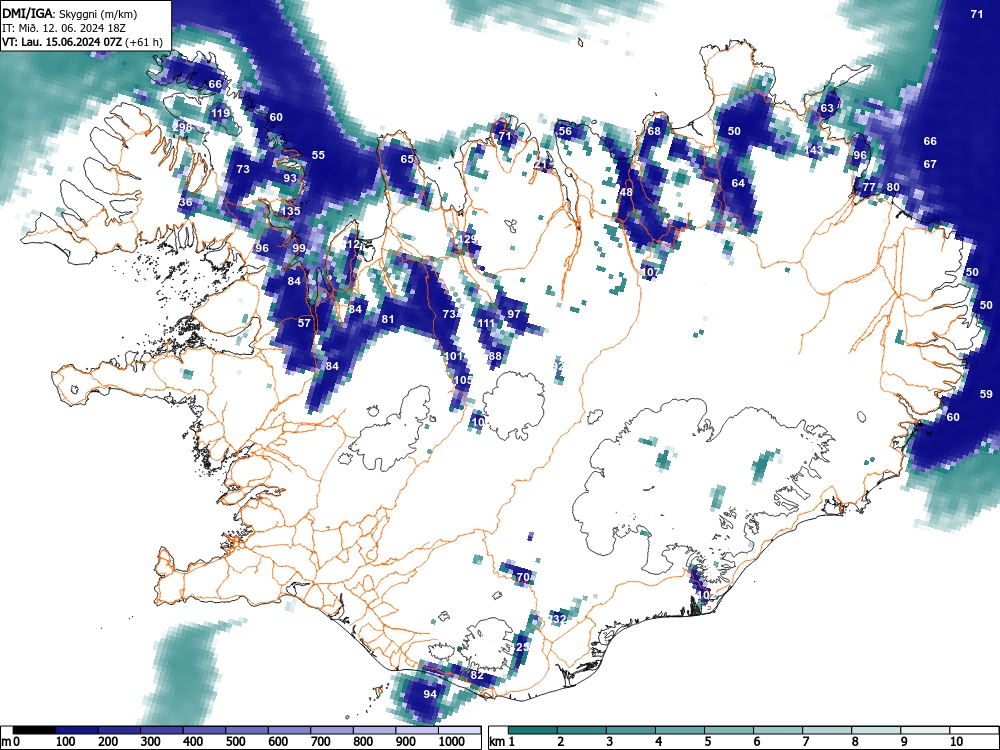Click the visibility value '70' on the map
The width and height of the screenshot is (1000, 750).
pos(523,577)
